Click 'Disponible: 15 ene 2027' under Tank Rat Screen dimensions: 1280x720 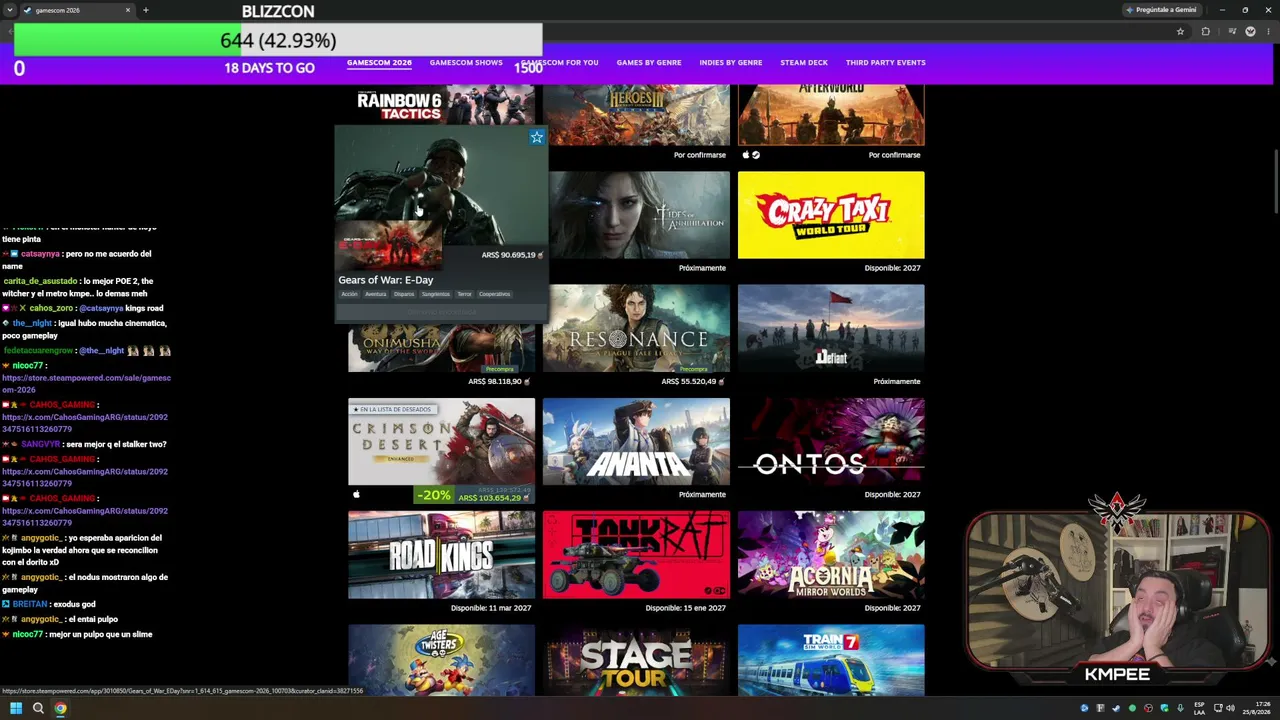point(686,608)
